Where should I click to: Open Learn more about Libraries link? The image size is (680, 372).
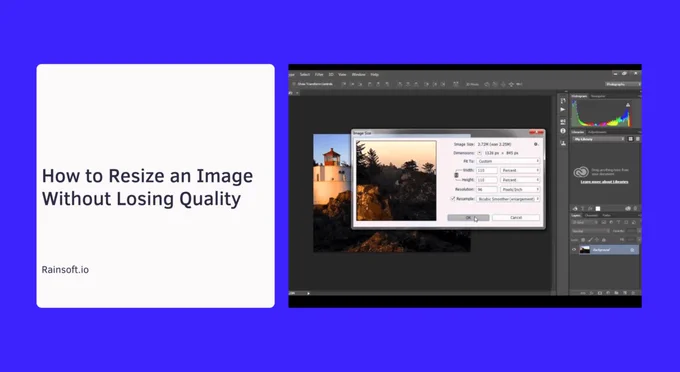[x=605, y=182]
